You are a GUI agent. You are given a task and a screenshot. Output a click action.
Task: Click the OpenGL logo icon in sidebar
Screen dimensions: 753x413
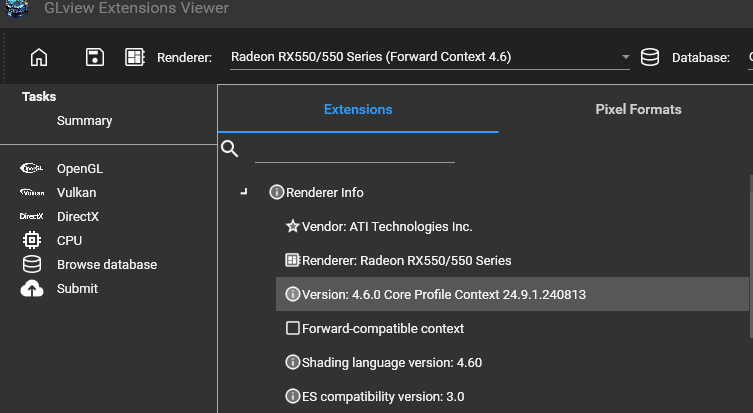coord(32,168)
